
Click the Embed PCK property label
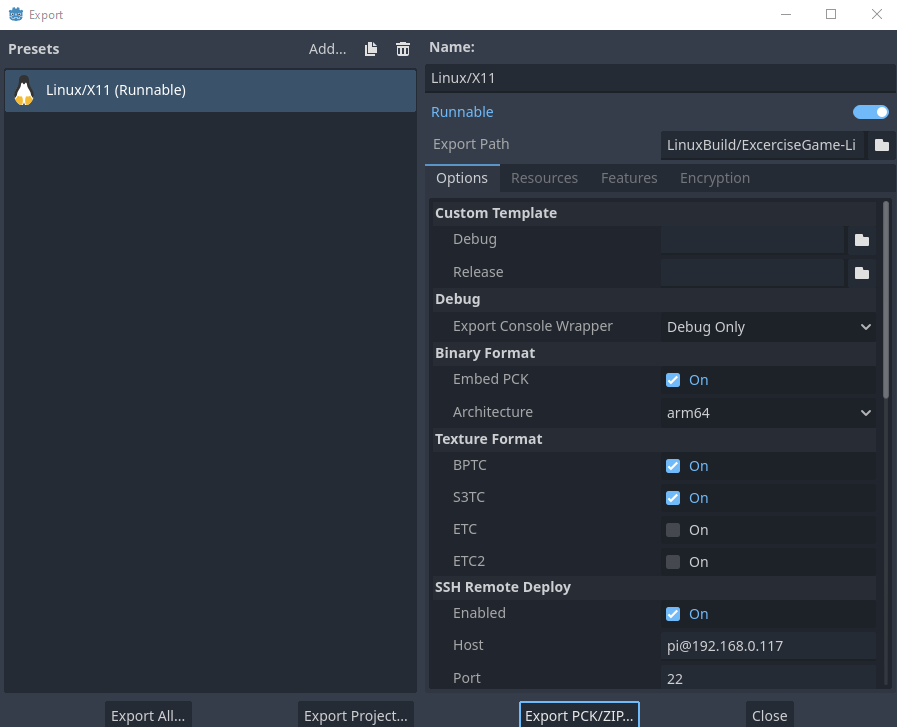490,380
